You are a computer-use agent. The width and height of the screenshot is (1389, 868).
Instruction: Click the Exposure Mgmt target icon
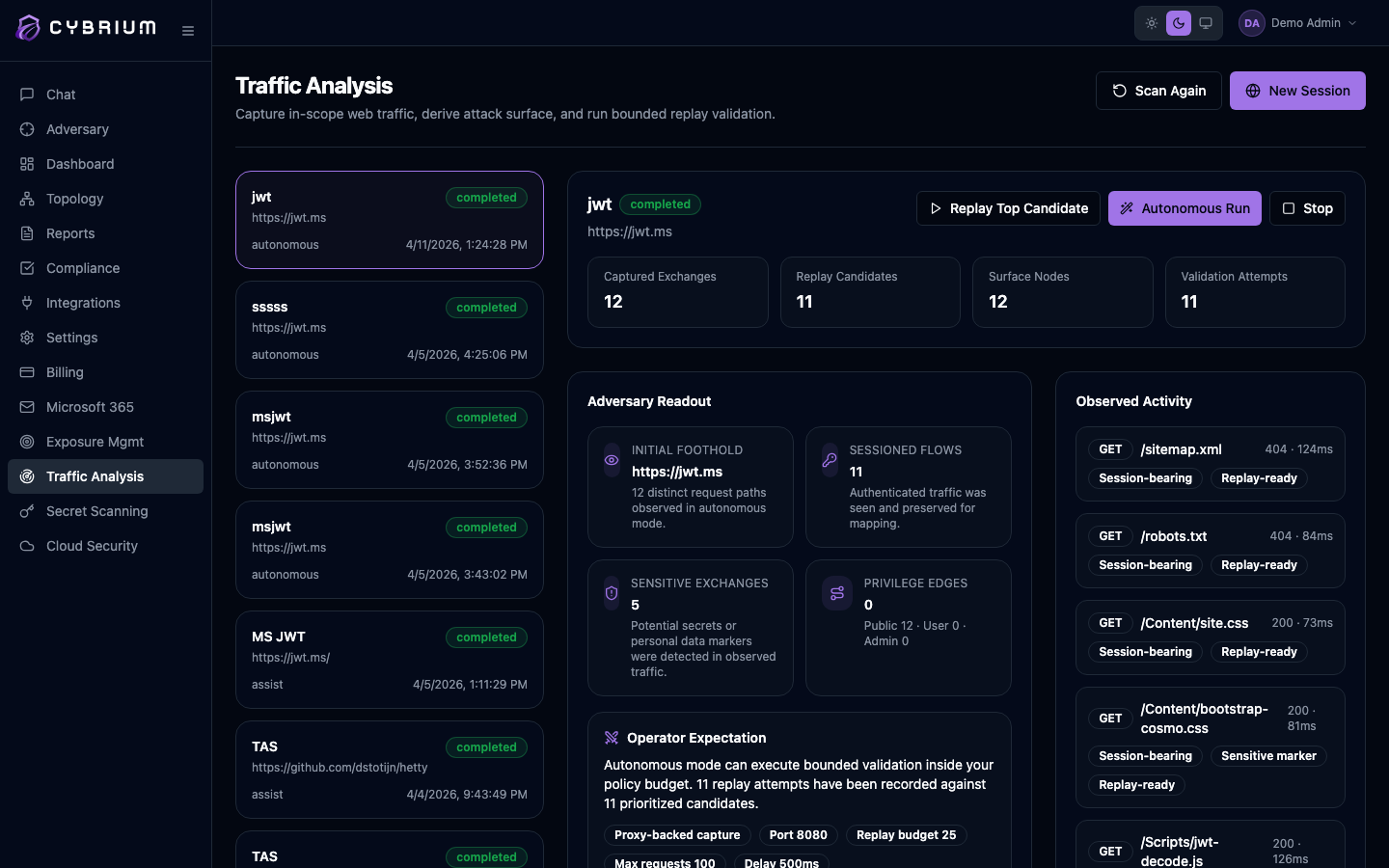27,442
